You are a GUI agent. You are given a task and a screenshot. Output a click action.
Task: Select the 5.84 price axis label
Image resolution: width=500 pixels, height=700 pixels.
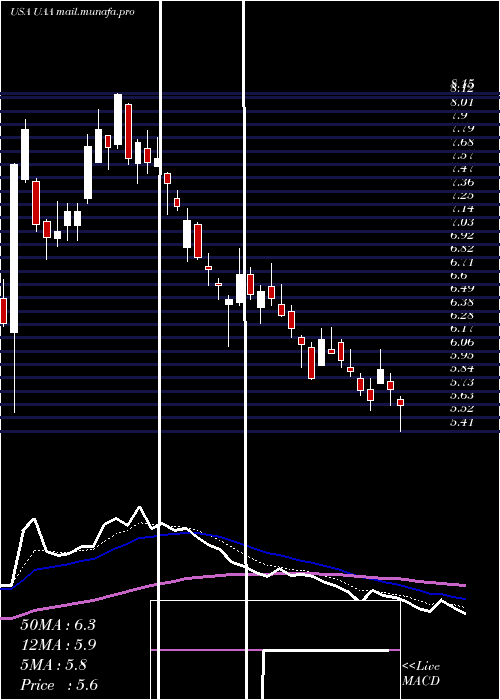462,368
